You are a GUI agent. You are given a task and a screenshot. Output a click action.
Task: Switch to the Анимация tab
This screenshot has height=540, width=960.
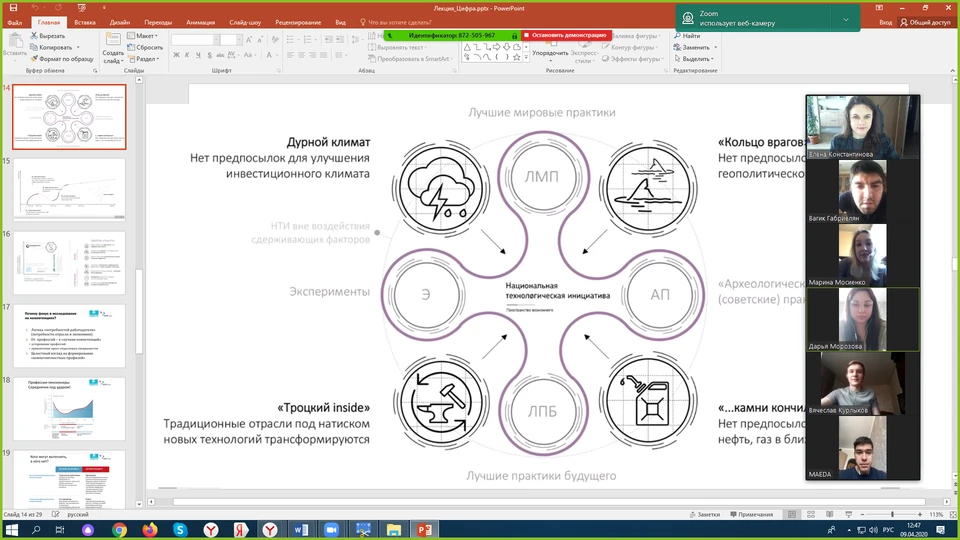click(x=201, y=22)
